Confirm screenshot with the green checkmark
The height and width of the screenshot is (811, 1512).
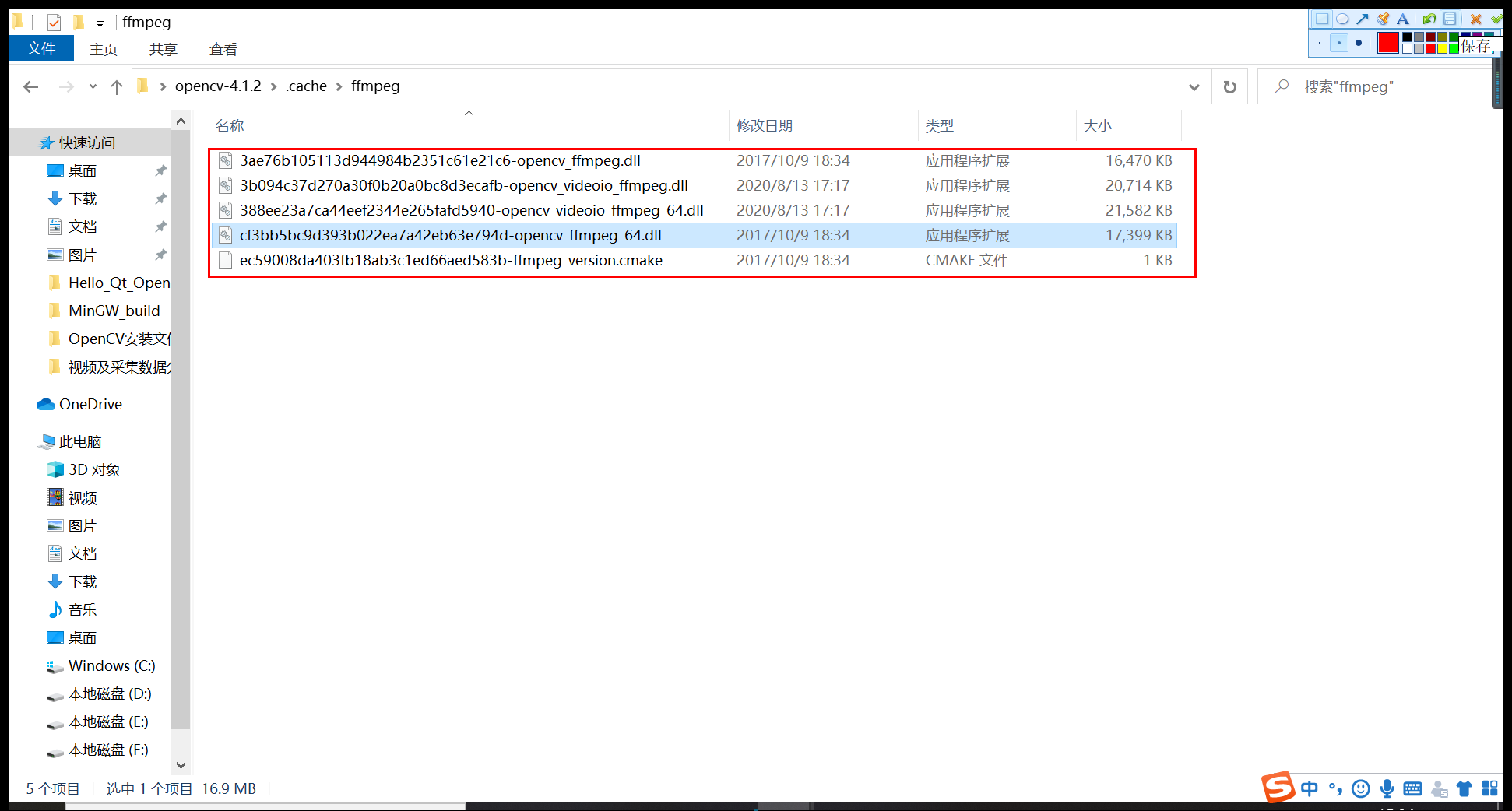coord(1496,19)
